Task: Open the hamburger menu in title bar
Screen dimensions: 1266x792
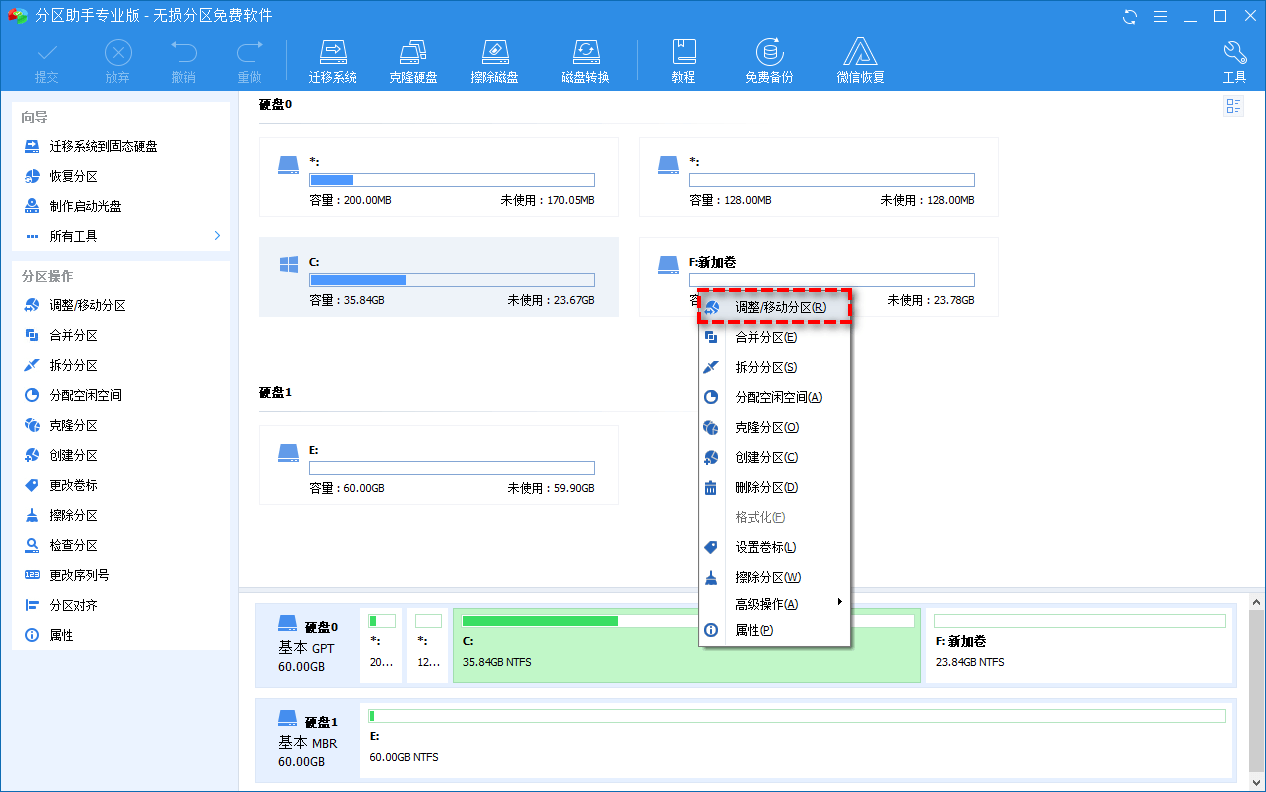Action: tap(1161, 16)
